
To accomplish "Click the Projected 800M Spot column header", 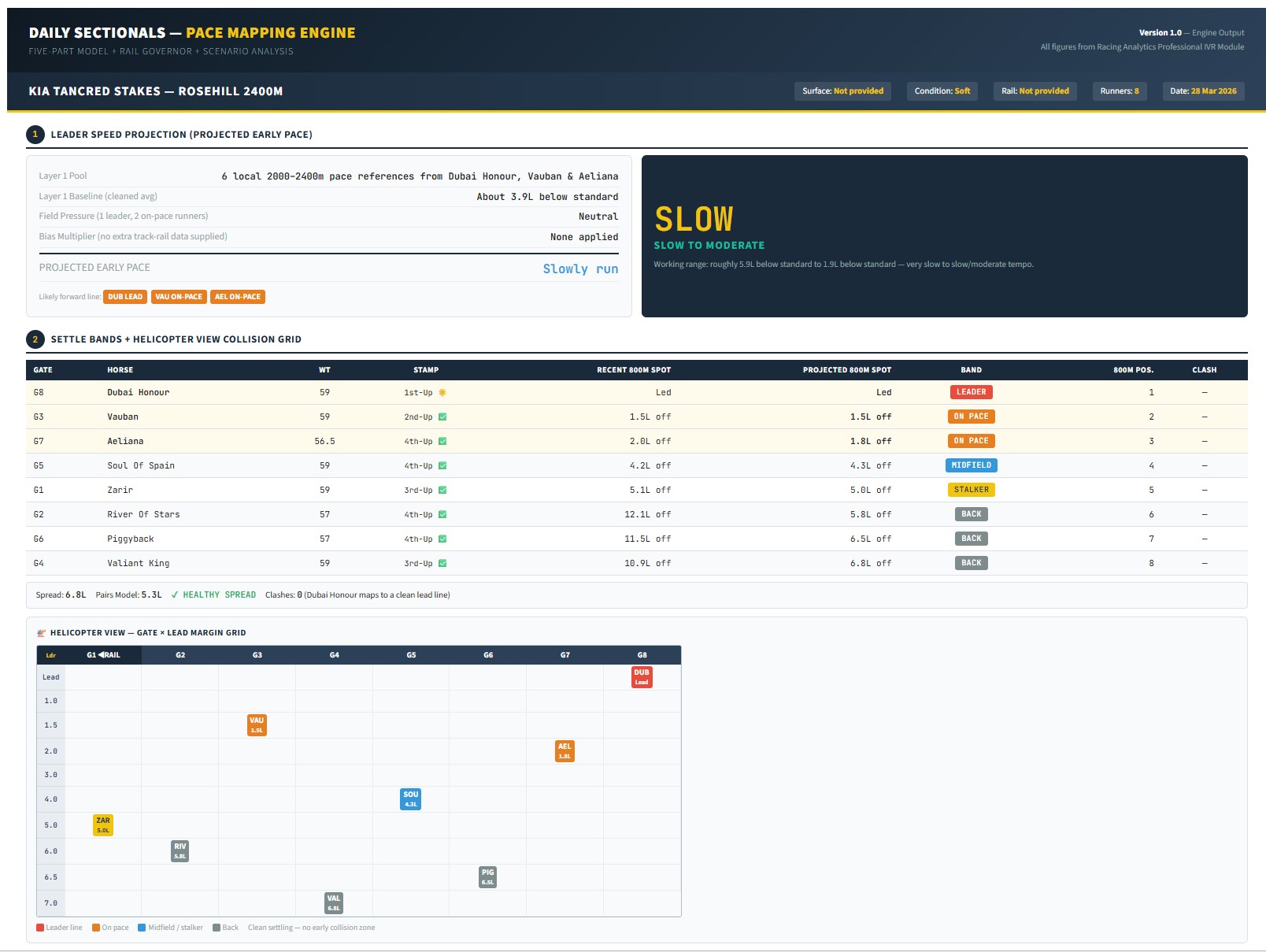I will point(846,370).
